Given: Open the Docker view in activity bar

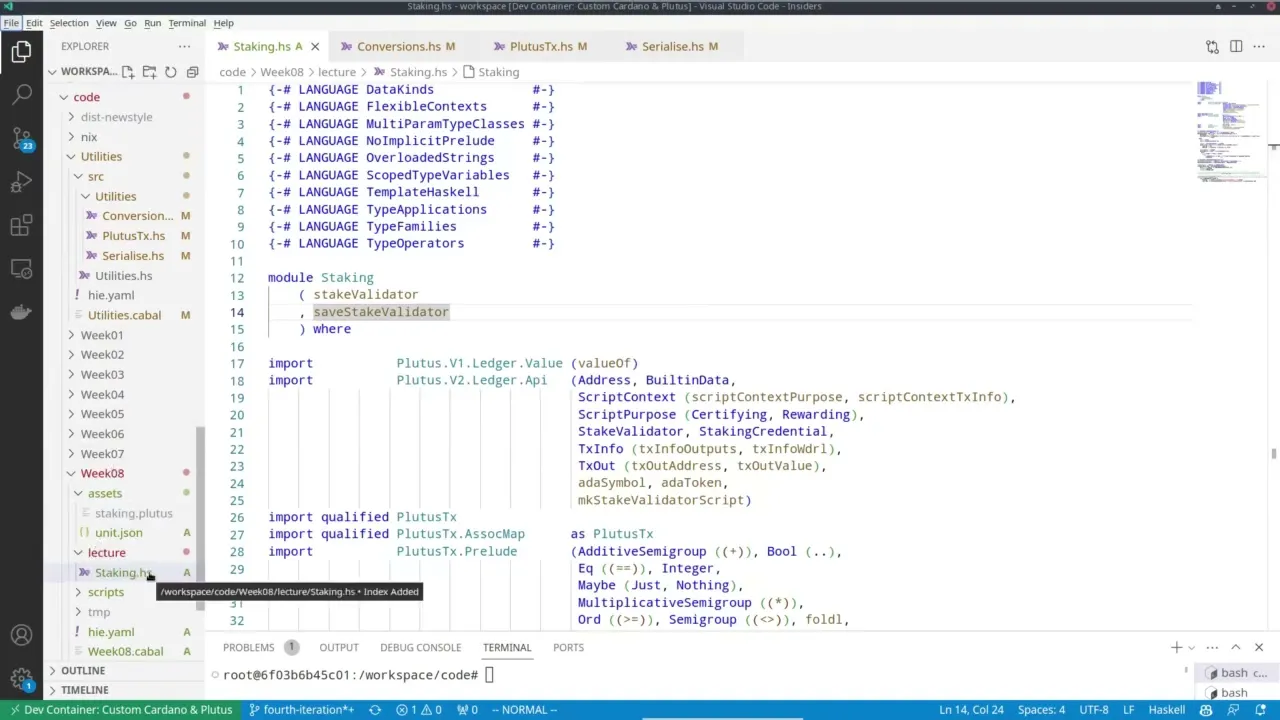Looking at the screenshot, I should (21, 312).
